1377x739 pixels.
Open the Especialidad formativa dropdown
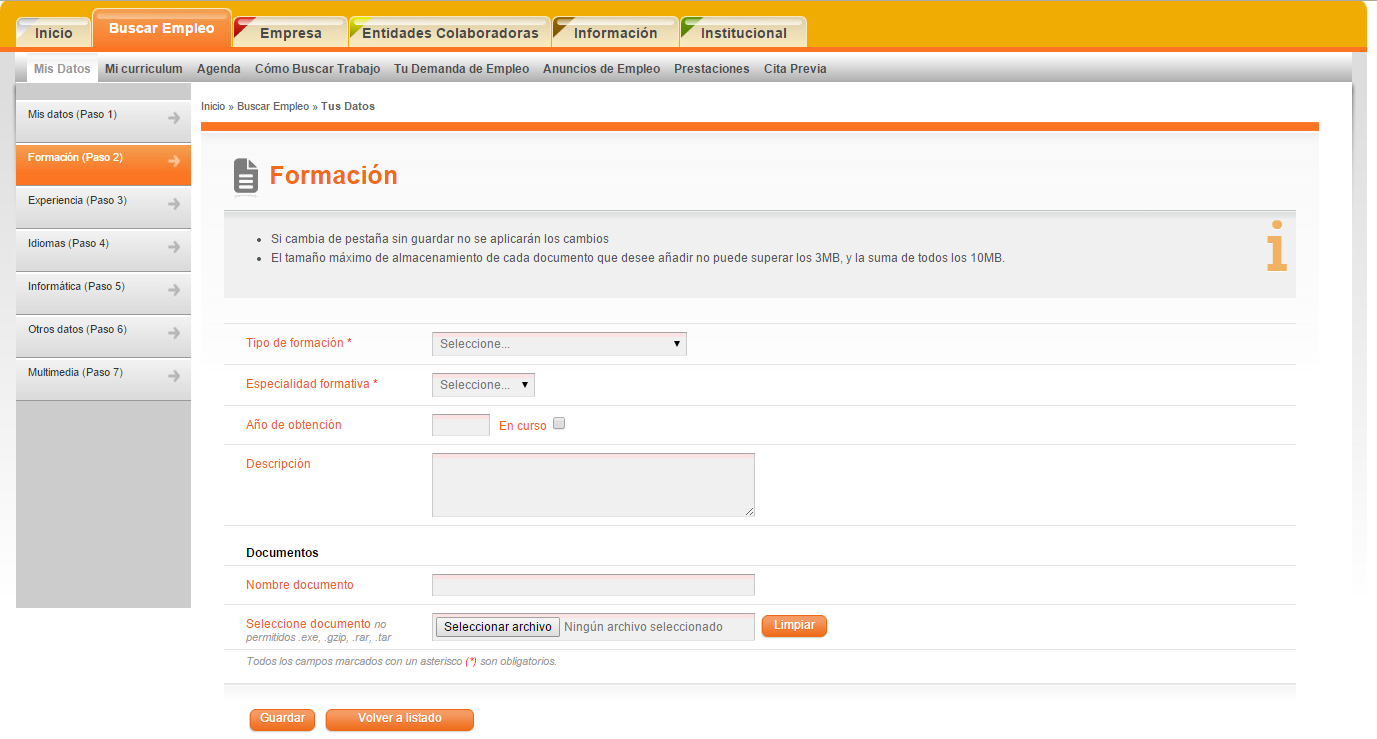pos(483,384)
